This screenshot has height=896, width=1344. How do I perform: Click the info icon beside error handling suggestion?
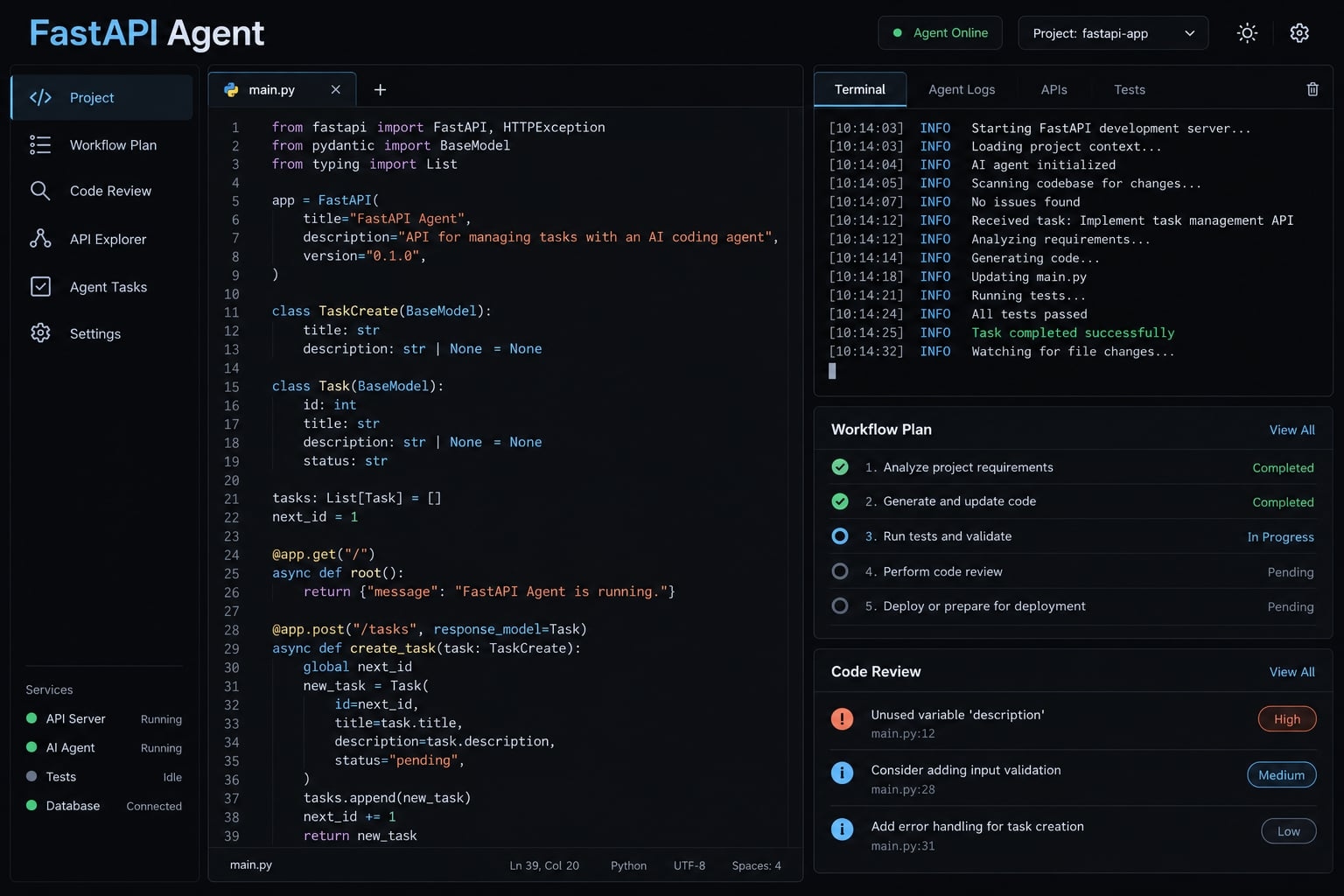pos(842,829)
